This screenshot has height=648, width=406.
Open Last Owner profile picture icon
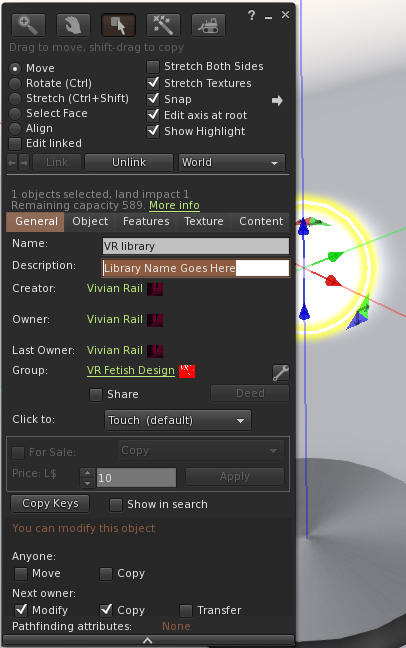(155, 351)
